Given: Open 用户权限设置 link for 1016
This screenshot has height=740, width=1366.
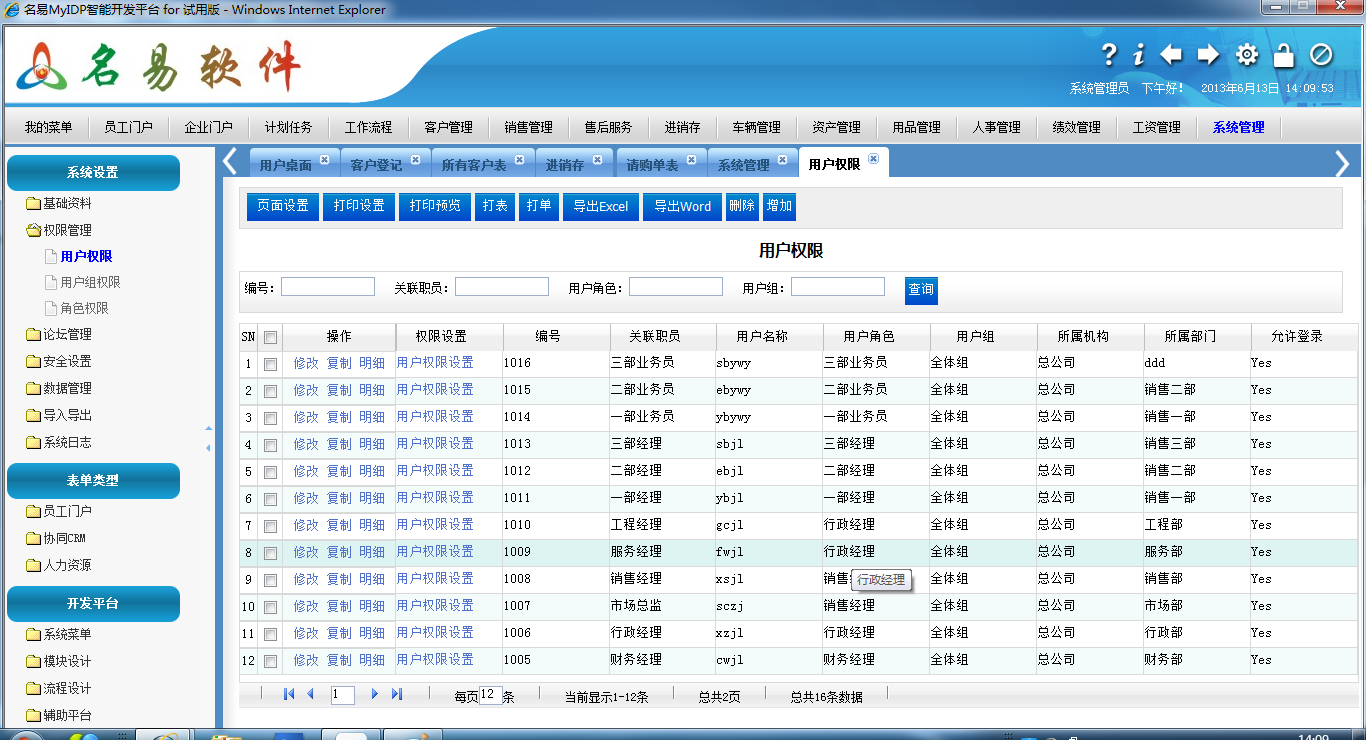Looking at the screenshot, I should (x=435, y=362).
